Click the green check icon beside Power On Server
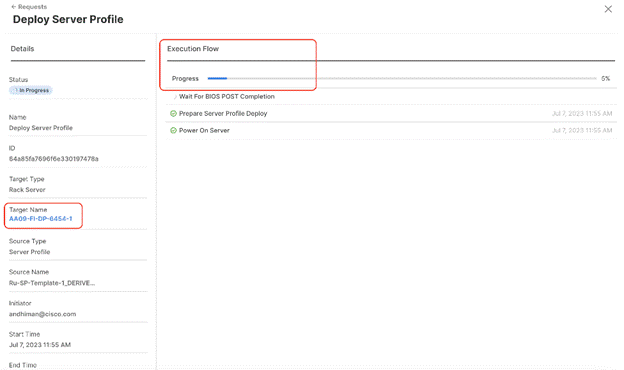624x370 pixels. (173, 130)
